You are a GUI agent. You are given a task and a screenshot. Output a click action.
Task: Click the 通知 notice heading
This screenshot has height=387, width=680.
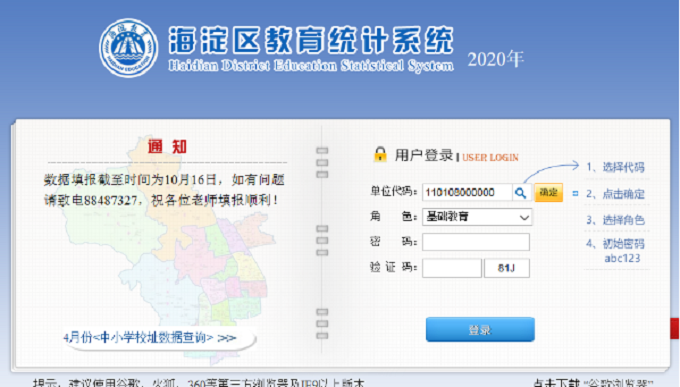(167, 147)
